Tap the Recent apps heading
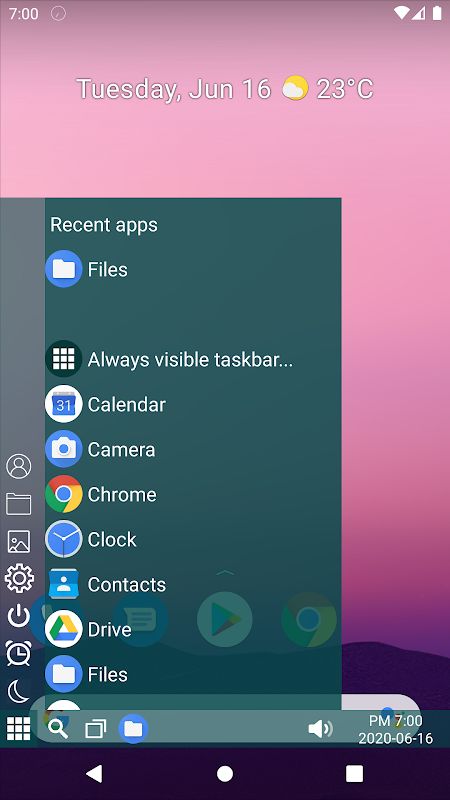Viewport: 450px width, 800px height. pyautogui.click(x=104, y=224)
